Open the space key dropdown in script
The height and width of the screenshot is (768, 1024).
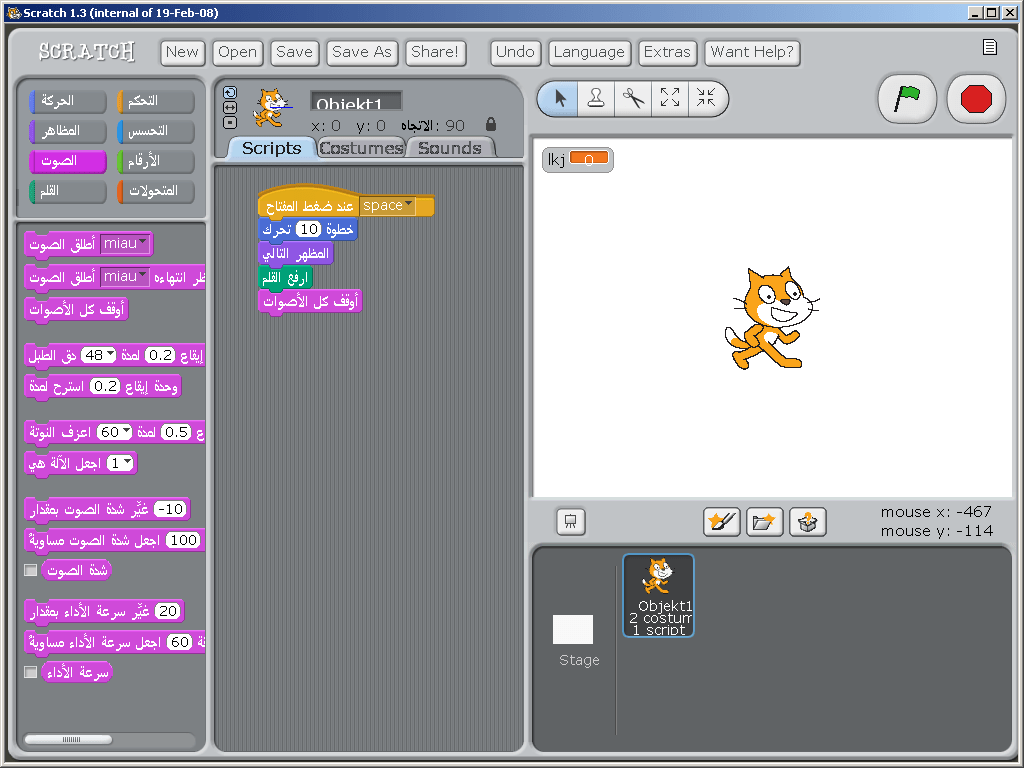pos(408,206)
